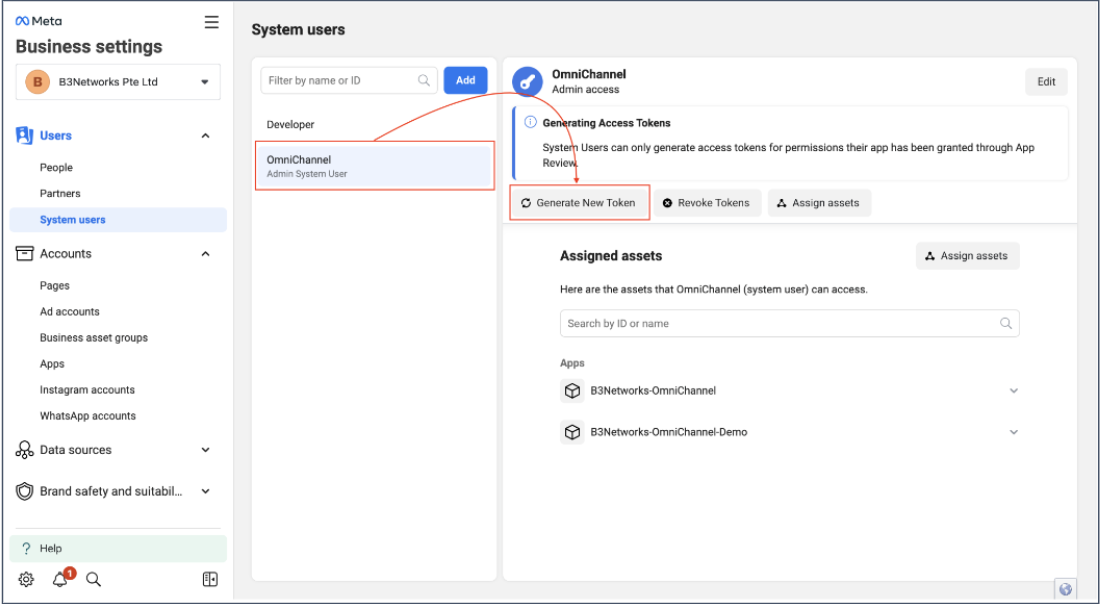Collapse the Users section chevron
Image resolution: width=1100 pixels, height=604 pixels.
[206, 135]
